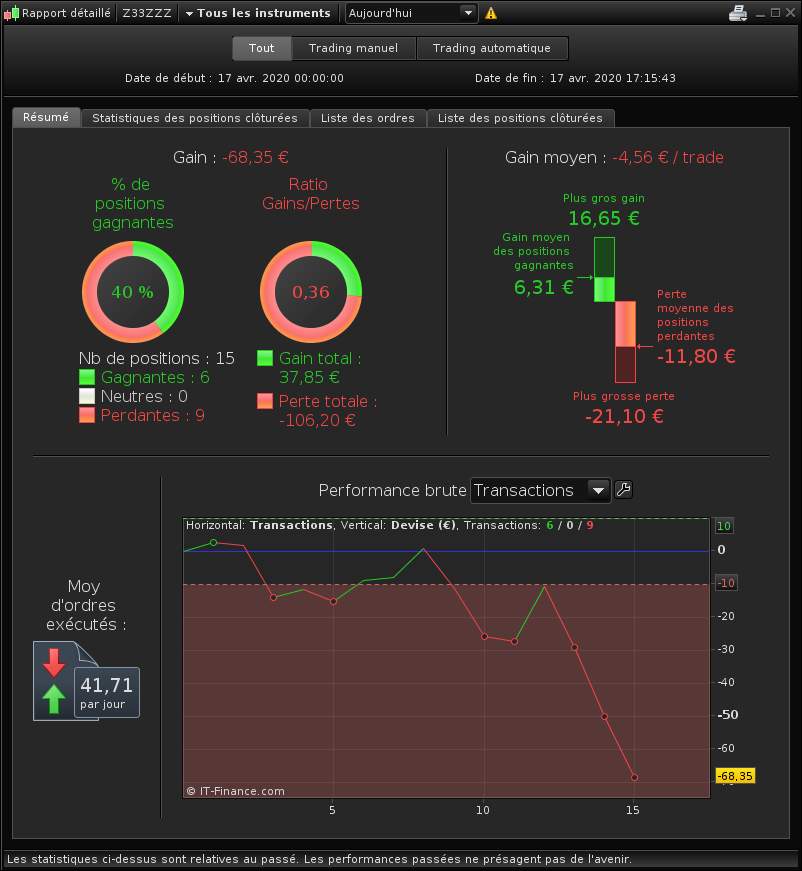This screenshot has width=802, height=871.
Task: Open the Aujourd'hui period dropdown
Action: pyautogui.click(x=412, y=13)
